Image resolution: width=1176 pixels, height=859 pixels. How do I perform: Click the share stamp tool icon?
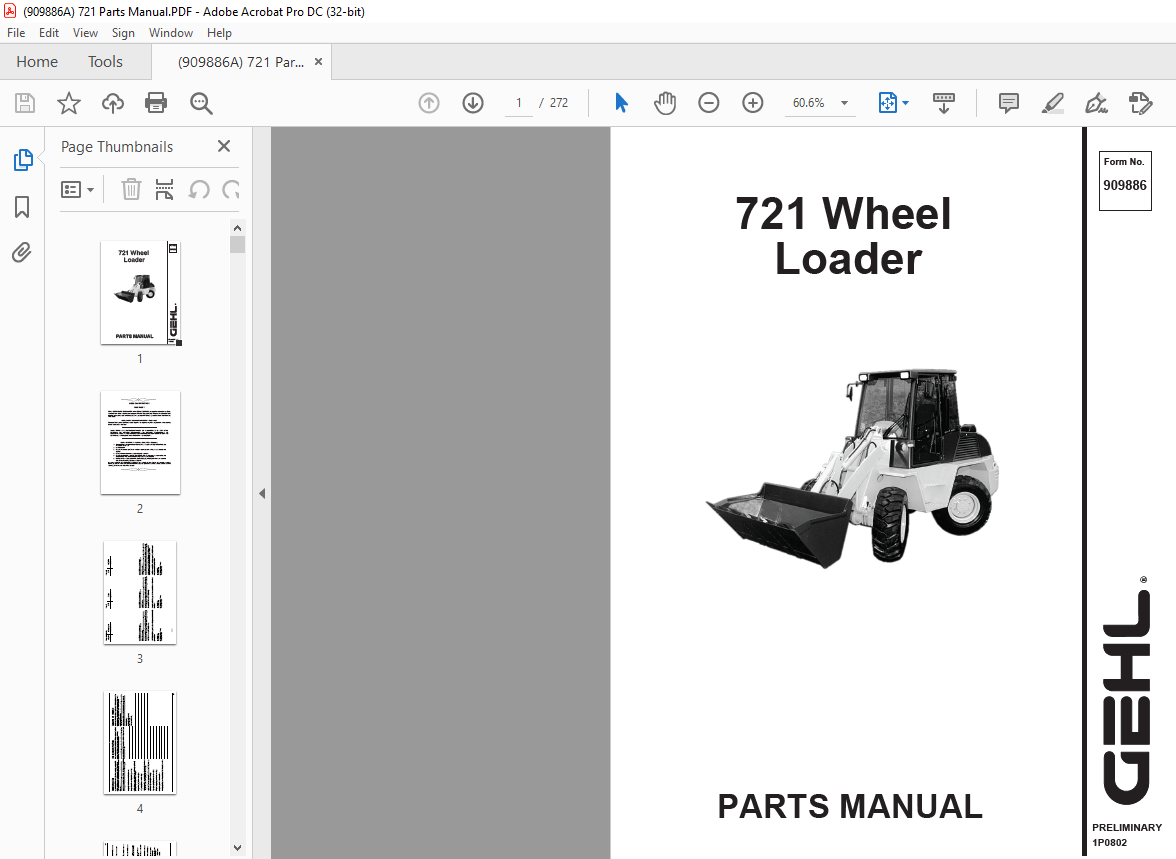tap(1141, 103)
